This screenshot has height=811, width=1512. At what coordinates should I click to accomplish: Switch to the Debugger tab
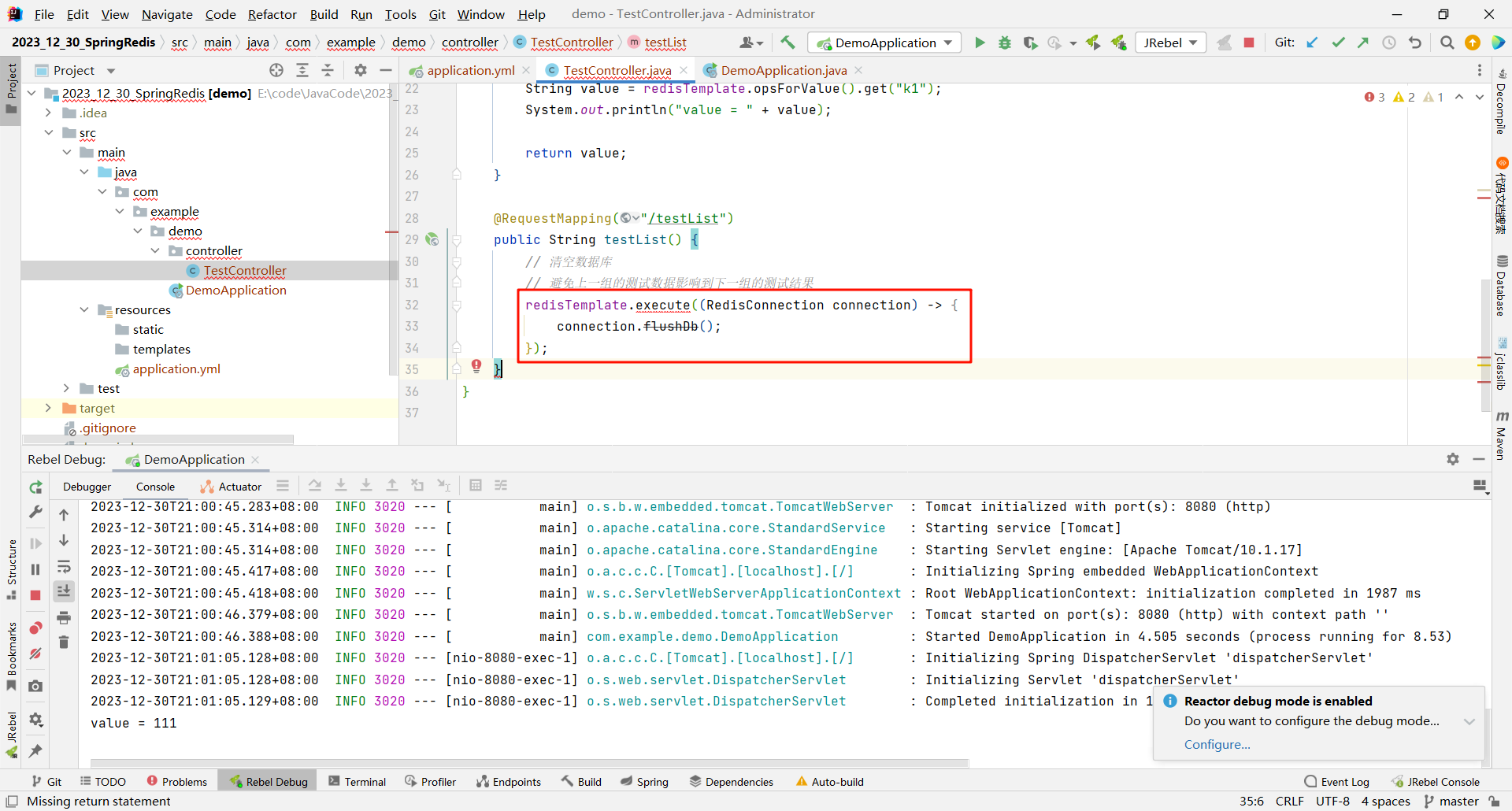(x=87, y=487)
